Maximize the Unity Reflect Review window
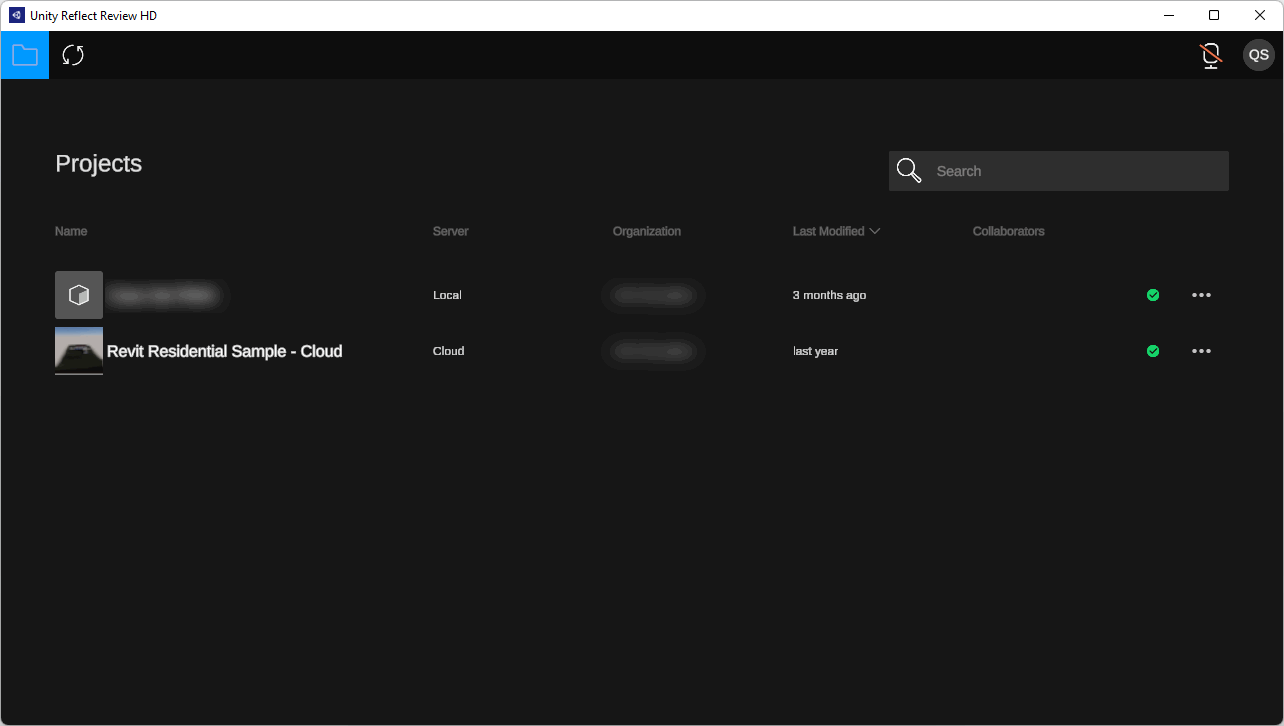 (1214, 15)
